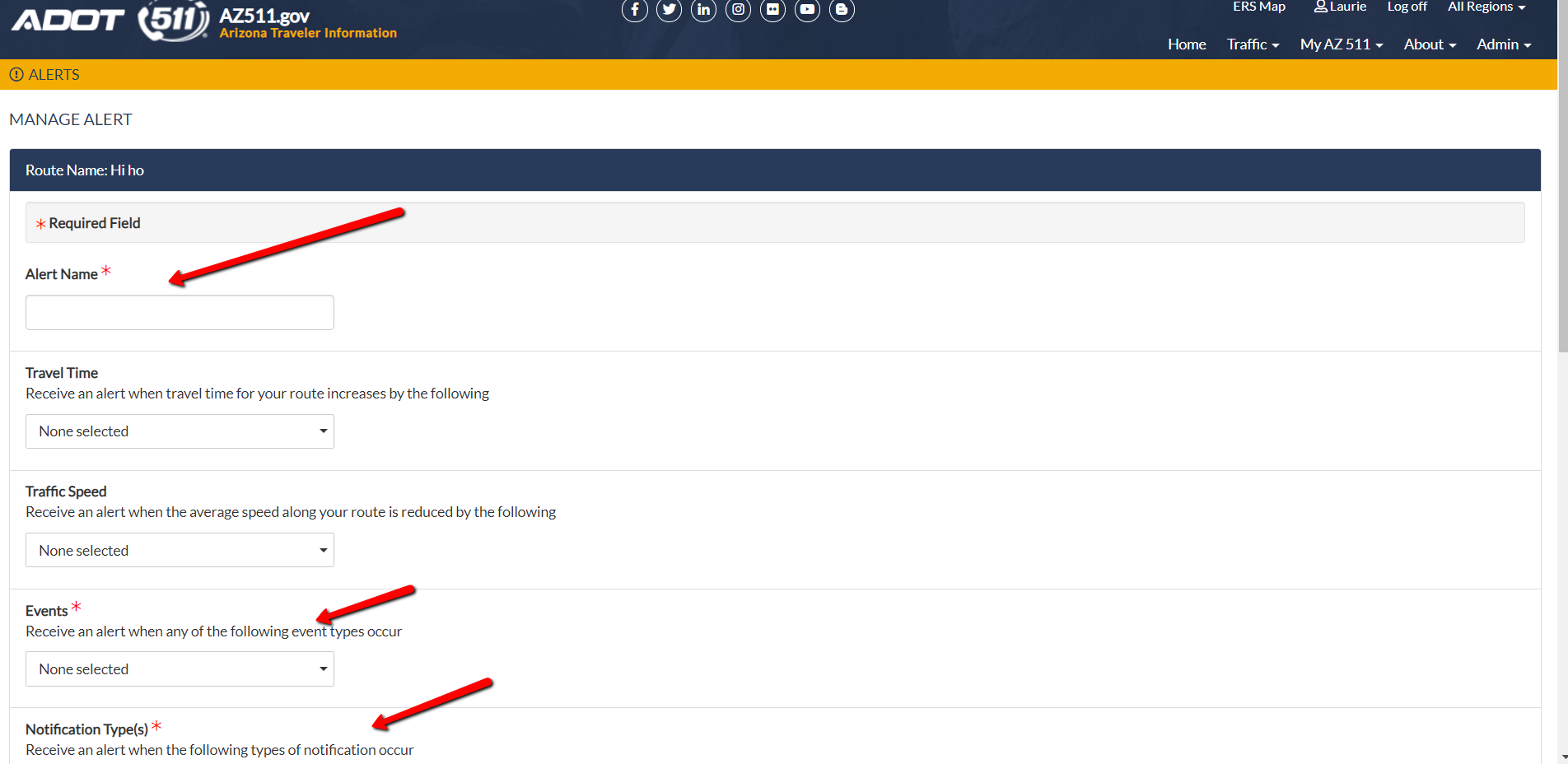1568x764 pixels.
Task: Open the LinkedIn social icon
Action: 703,10
